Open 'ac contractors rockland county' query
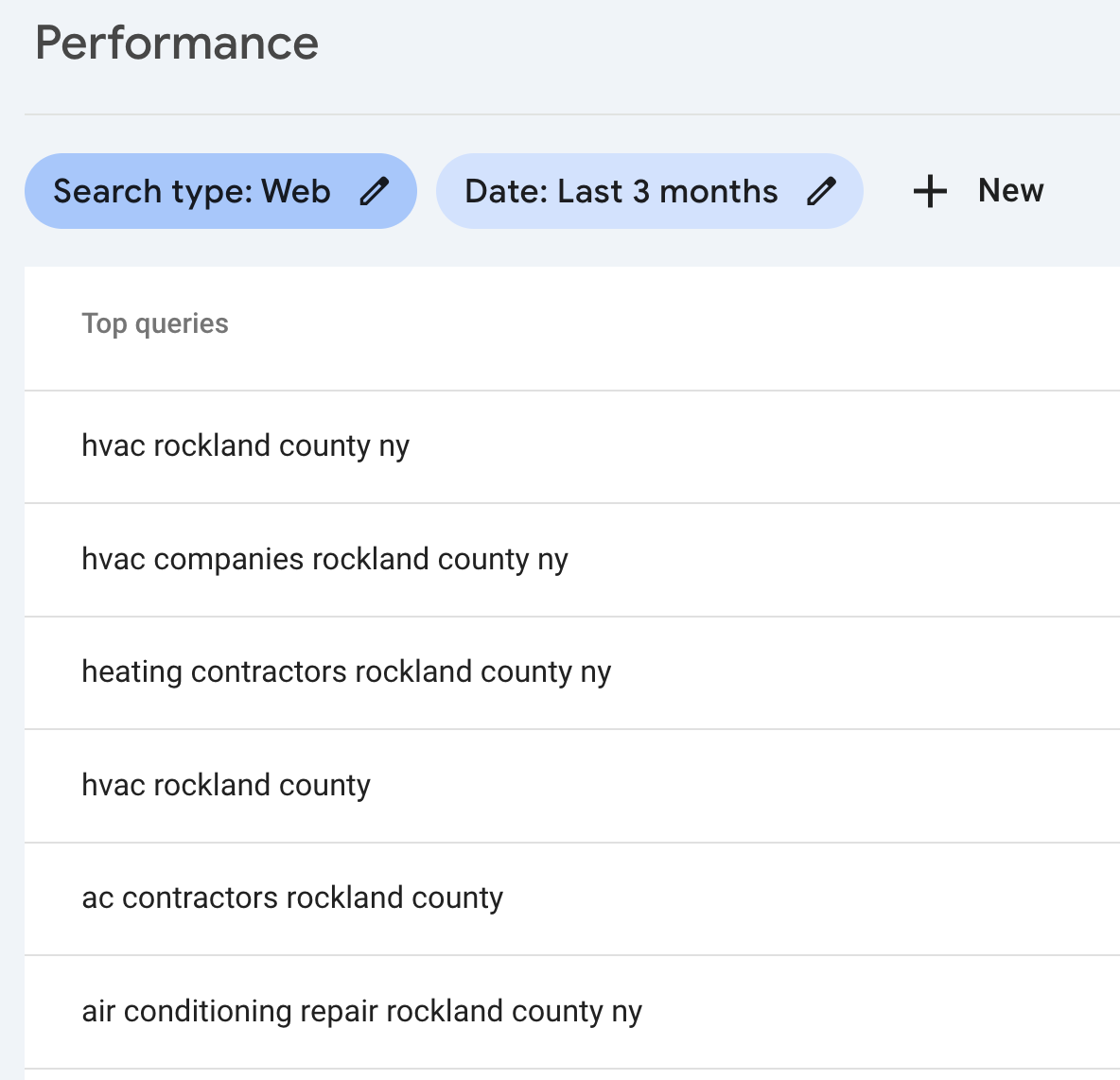The width and height of the screenshot is (1120, 1080). pyautogui.click(x=292, y=897)
